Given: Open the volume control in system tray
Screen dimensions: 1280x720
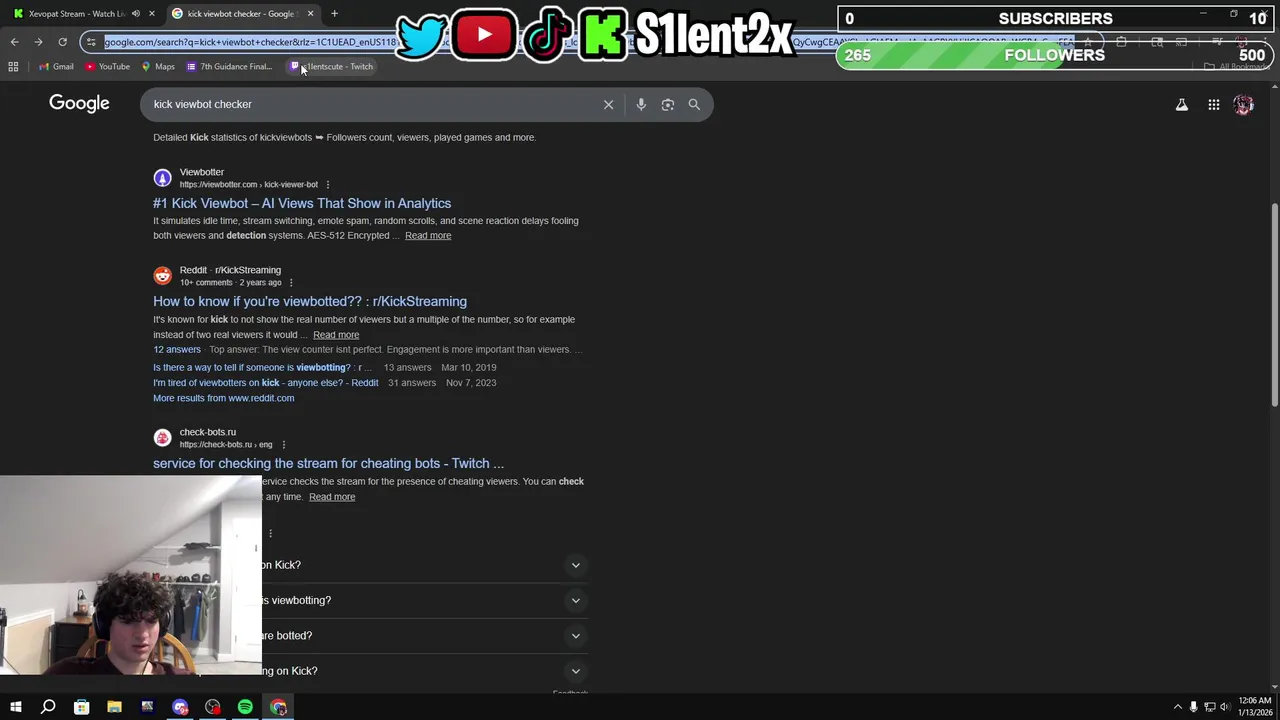Looking at the screenshot, I should tap(1225, 707).
